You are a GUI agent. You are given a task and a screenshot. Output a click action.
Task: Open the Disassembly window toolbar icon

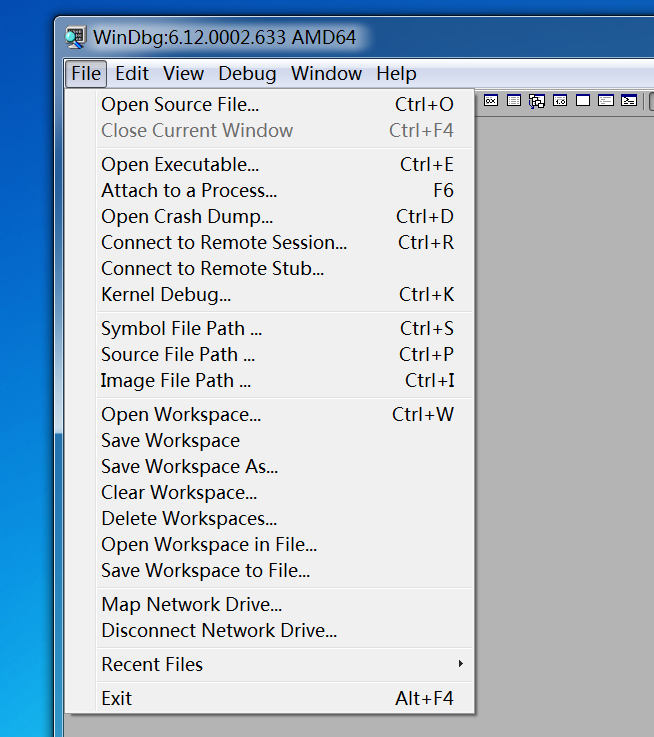(x=559, y=101)
